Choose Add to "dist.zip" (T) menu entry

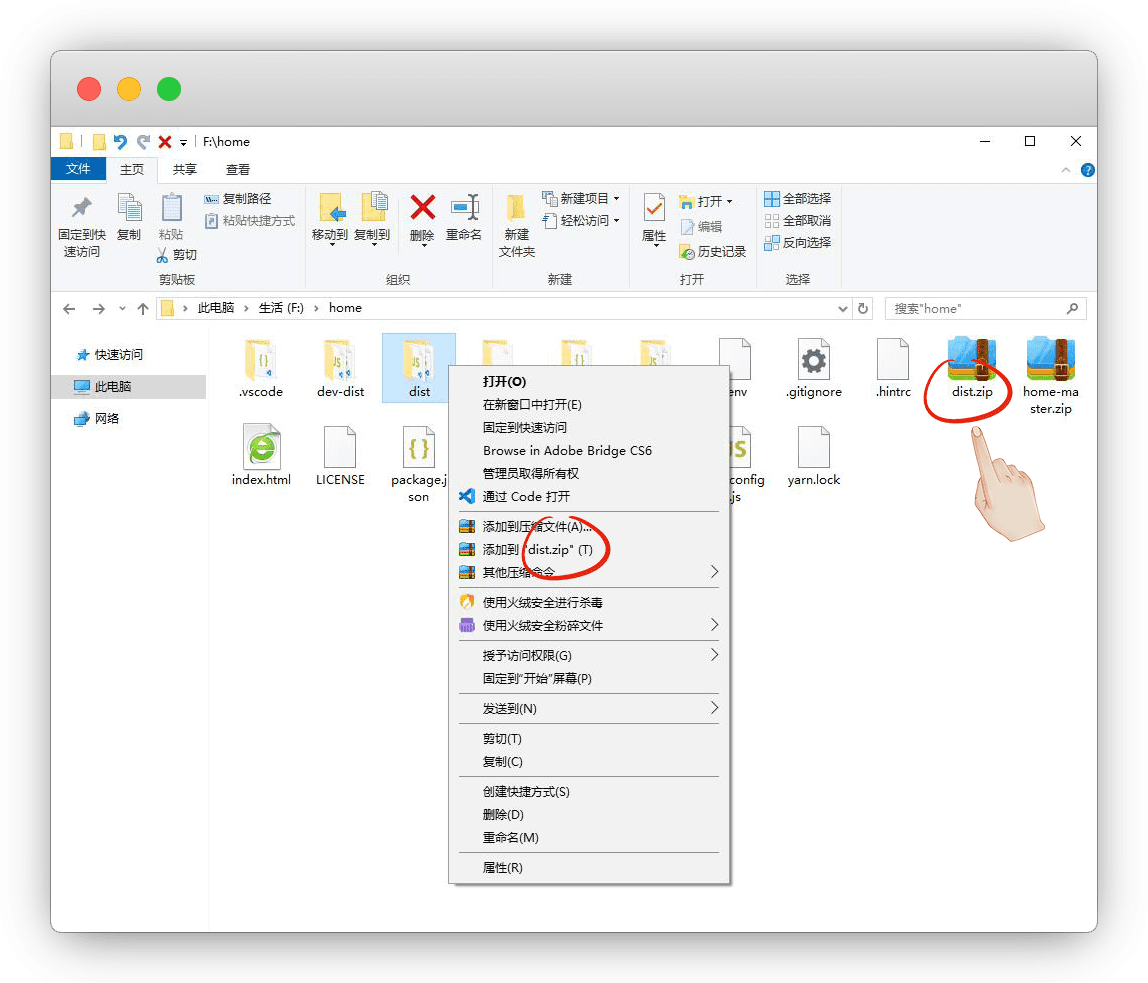(538, 549)
